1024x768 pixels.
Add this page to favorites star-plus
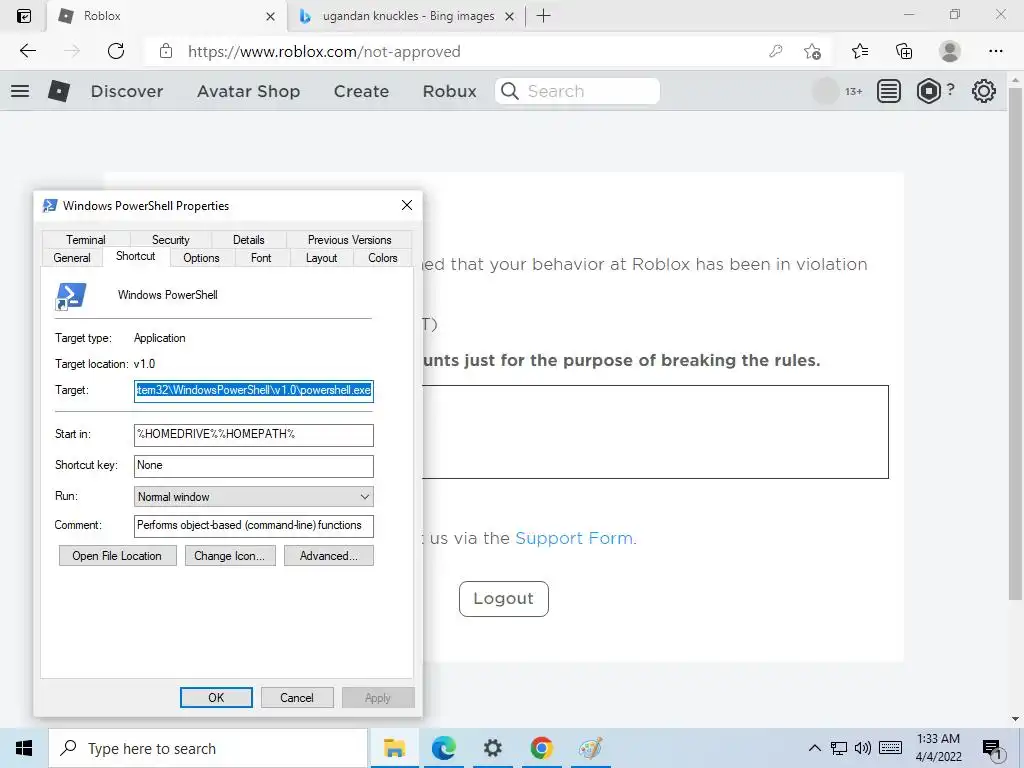pyautogui.click(x=812, y=51)
